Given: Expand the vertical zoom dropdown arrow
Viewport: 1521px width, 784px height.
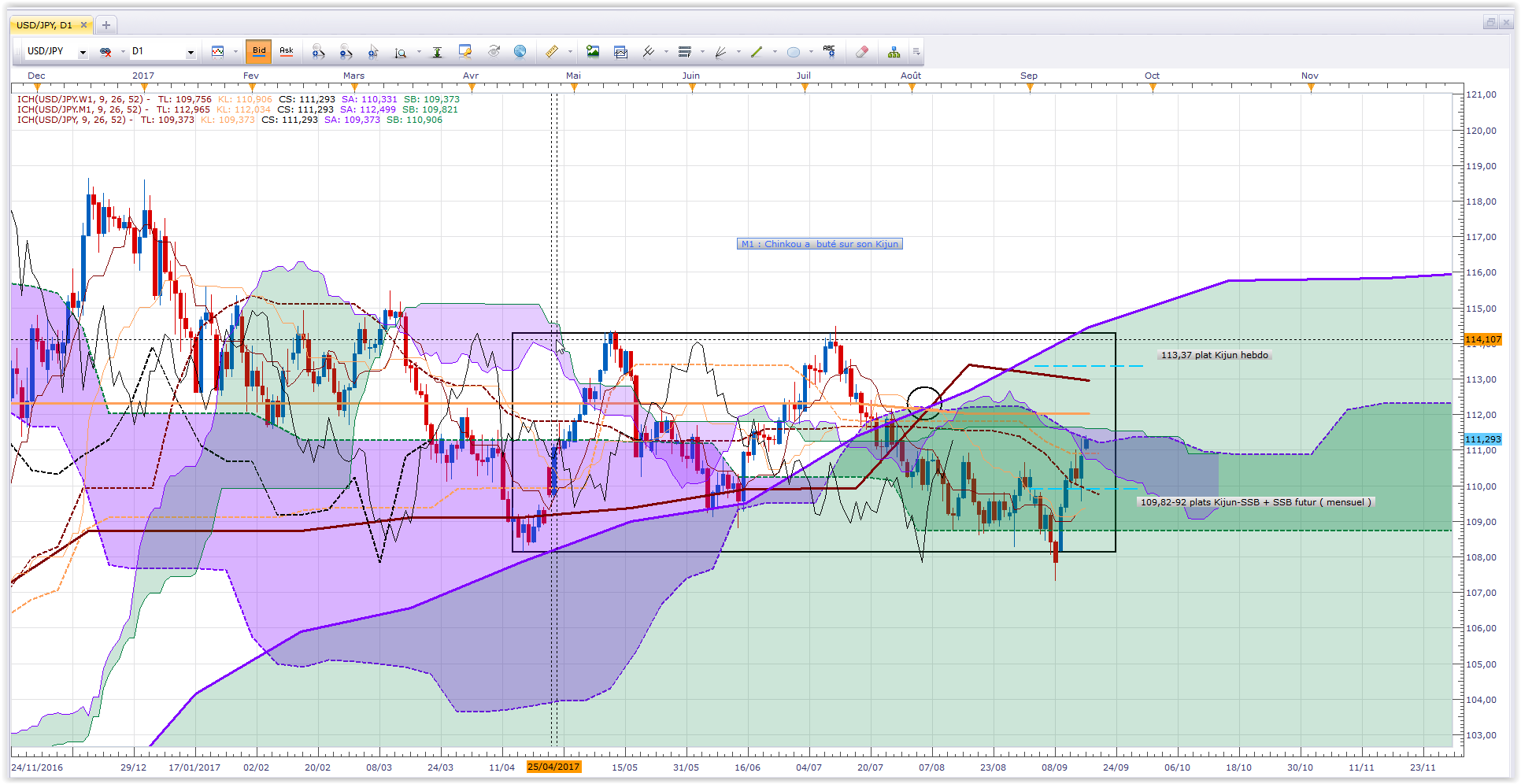Looking at the screenshot, I should tap(419, 52).
